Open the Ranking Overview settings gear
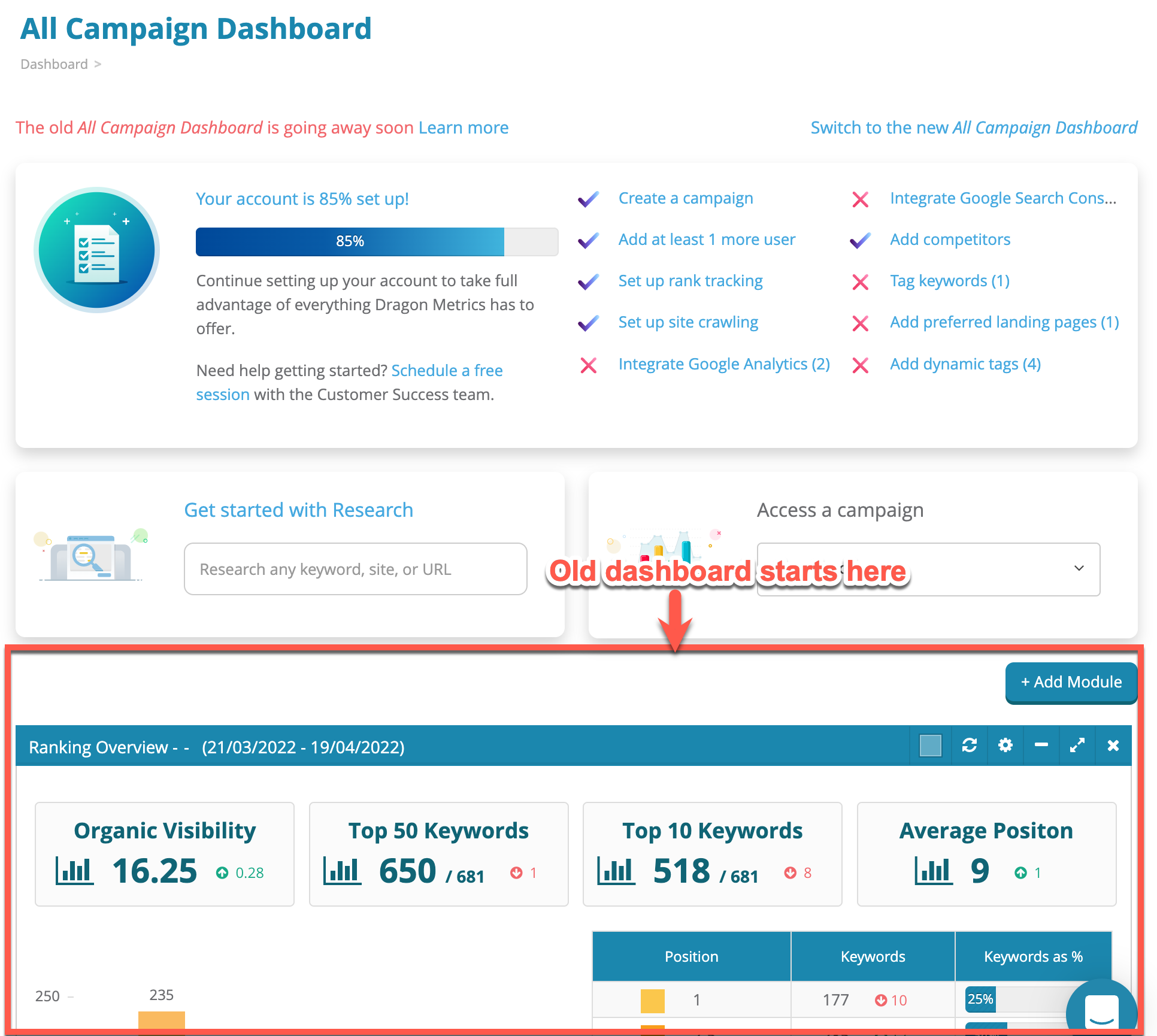This screenshot has width=1157, height=1036. (x=1005, y=746)
